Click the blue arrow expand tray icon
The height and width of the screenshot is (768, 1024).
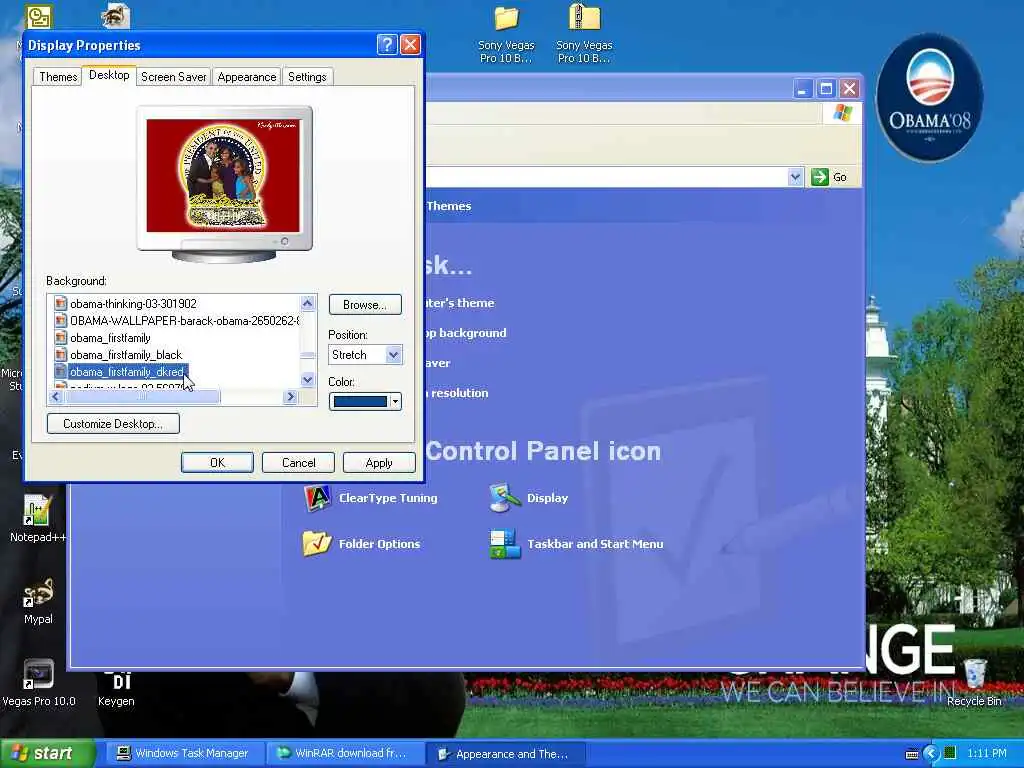[931, 754]
